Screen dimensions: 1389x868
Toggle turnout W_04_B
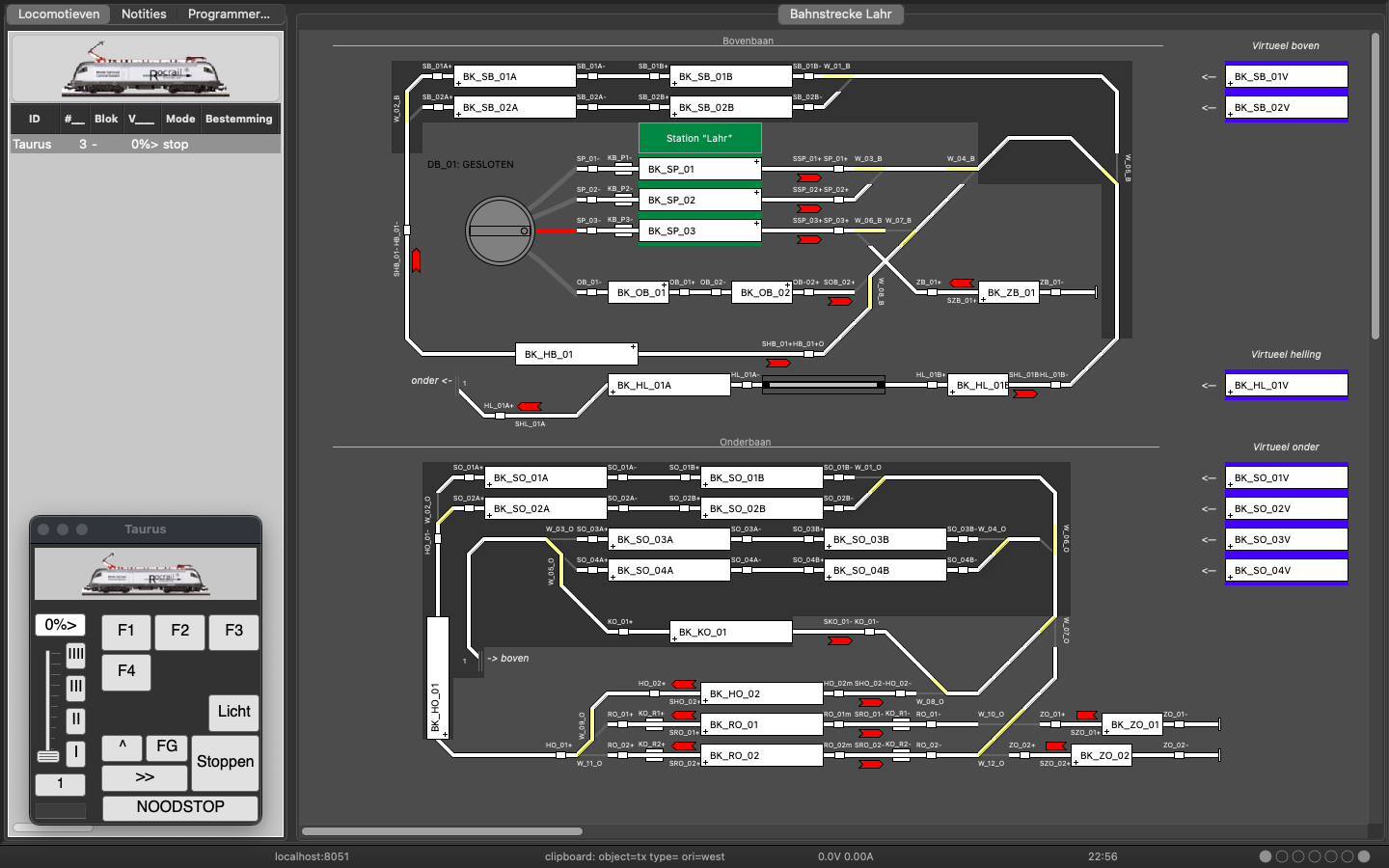tap(961, 169)
